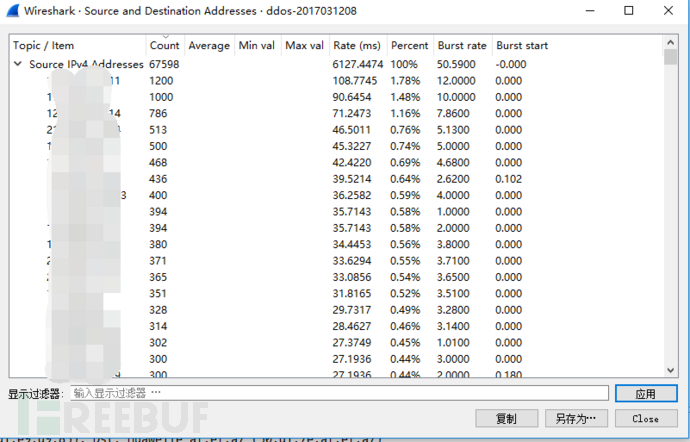This screenshot has width=690, height=442.
Task: Click the percent value 1.48%
Action: click(x=405, y=97)
